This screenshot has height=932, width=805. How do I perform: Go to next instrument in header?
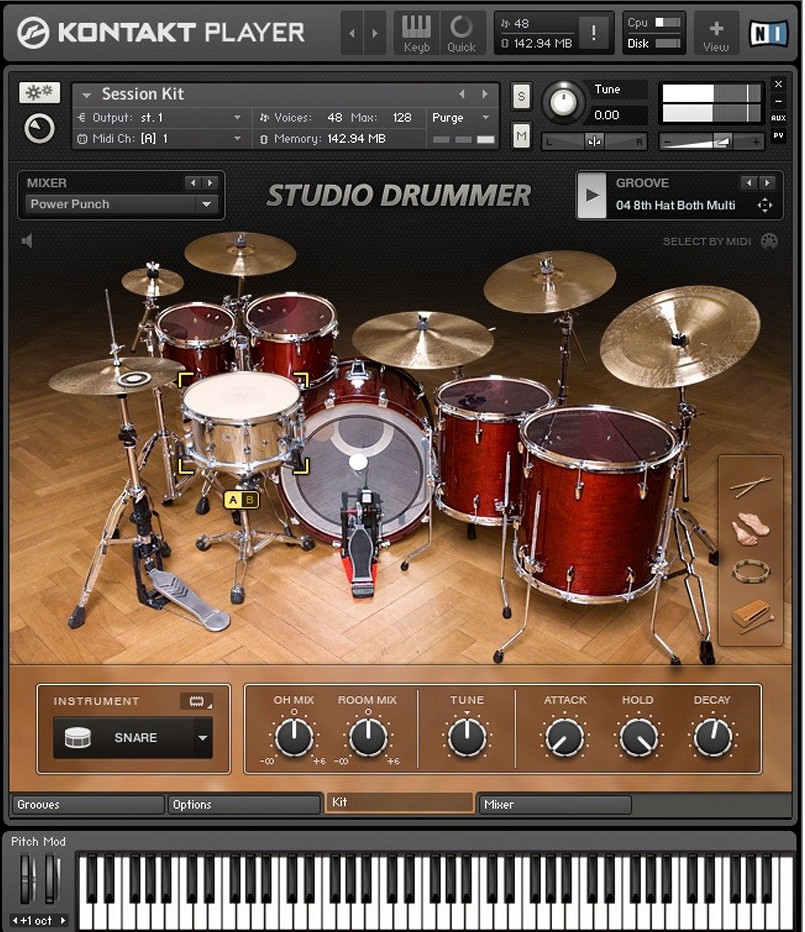[x=485, y=94]
